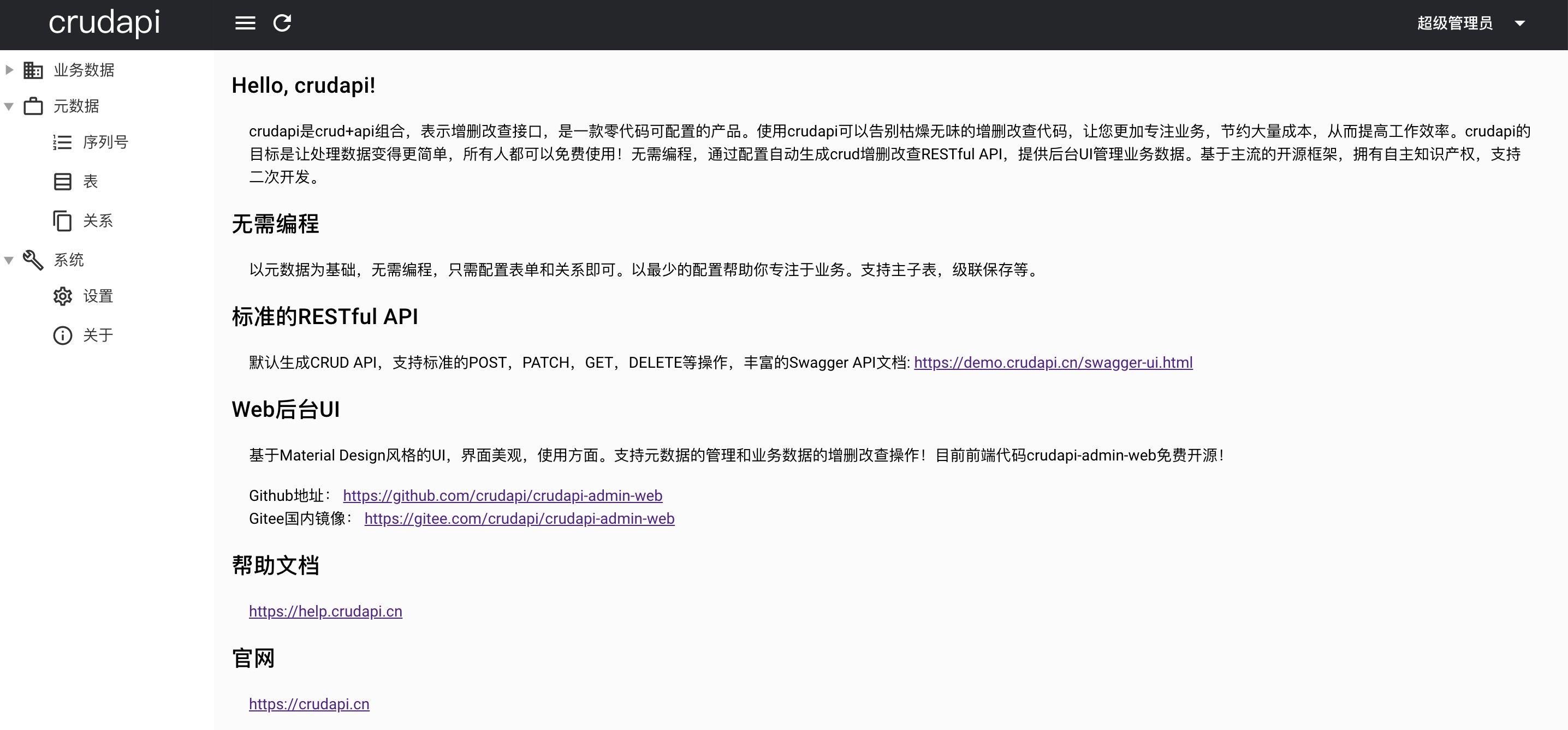Click the 关系 copy icon
The width and height of the screenshot is (1568, 730).
[62, 221]
